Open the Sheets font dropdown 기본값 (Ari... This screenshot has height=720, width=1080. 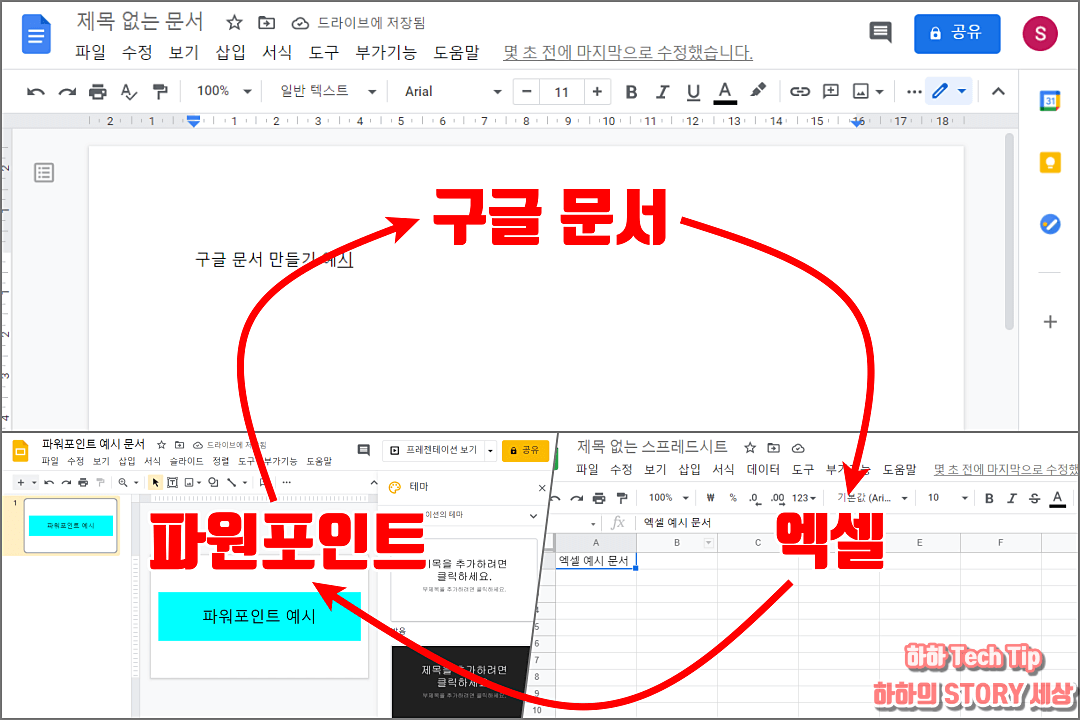[872, 497]
